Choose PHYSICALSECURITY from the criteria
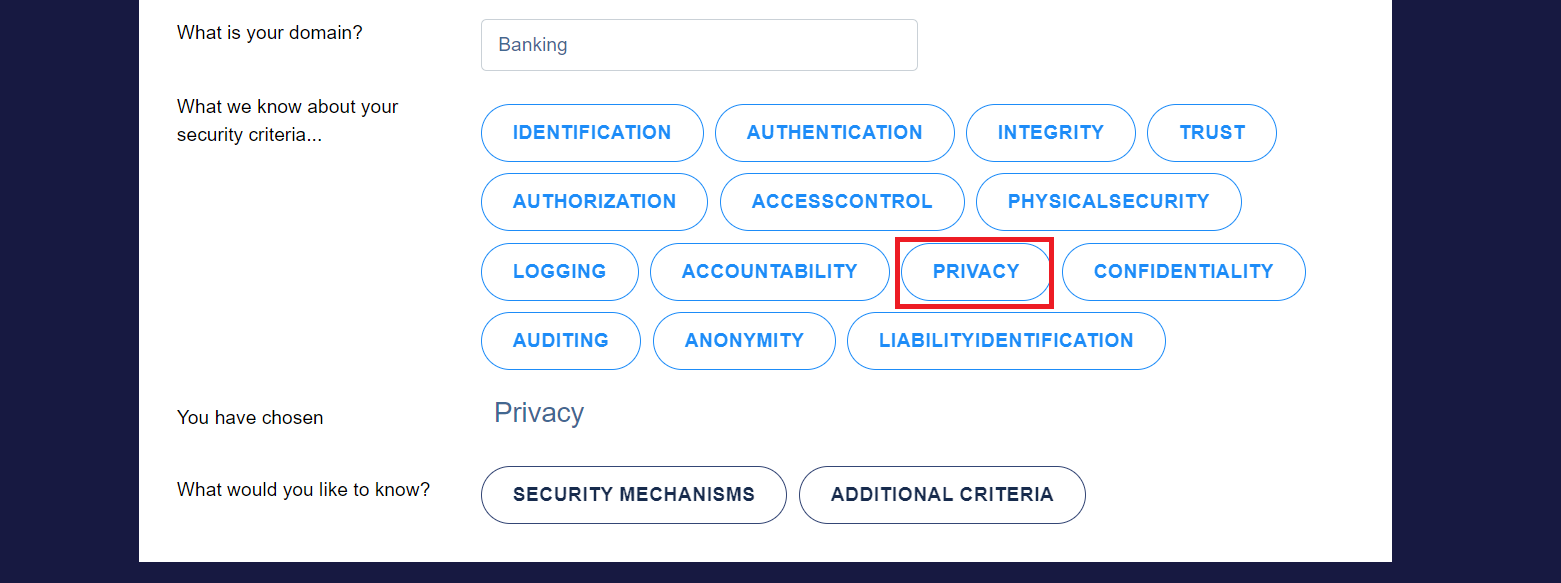Viewport: 1561px width, 583px height. (x=1108, y=202)
